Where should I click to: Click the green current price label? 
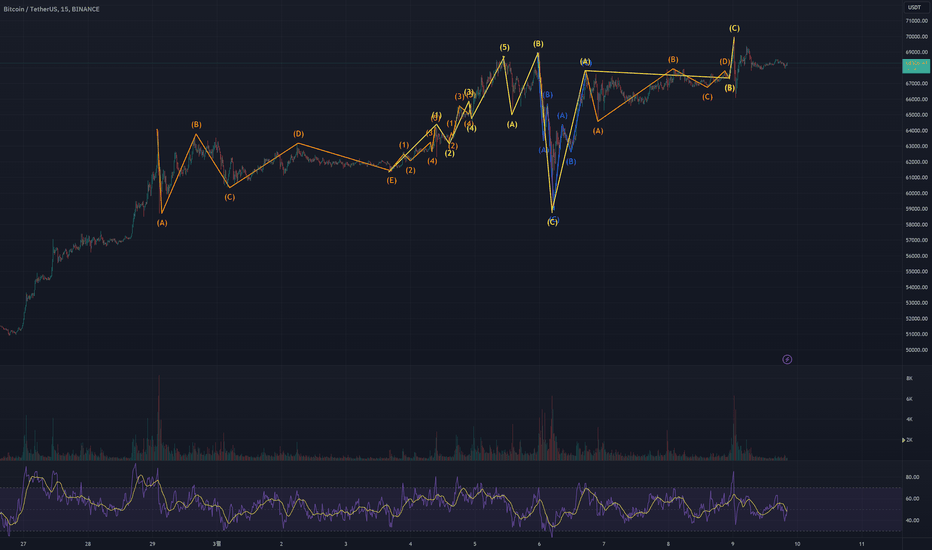tap(916, 65)
